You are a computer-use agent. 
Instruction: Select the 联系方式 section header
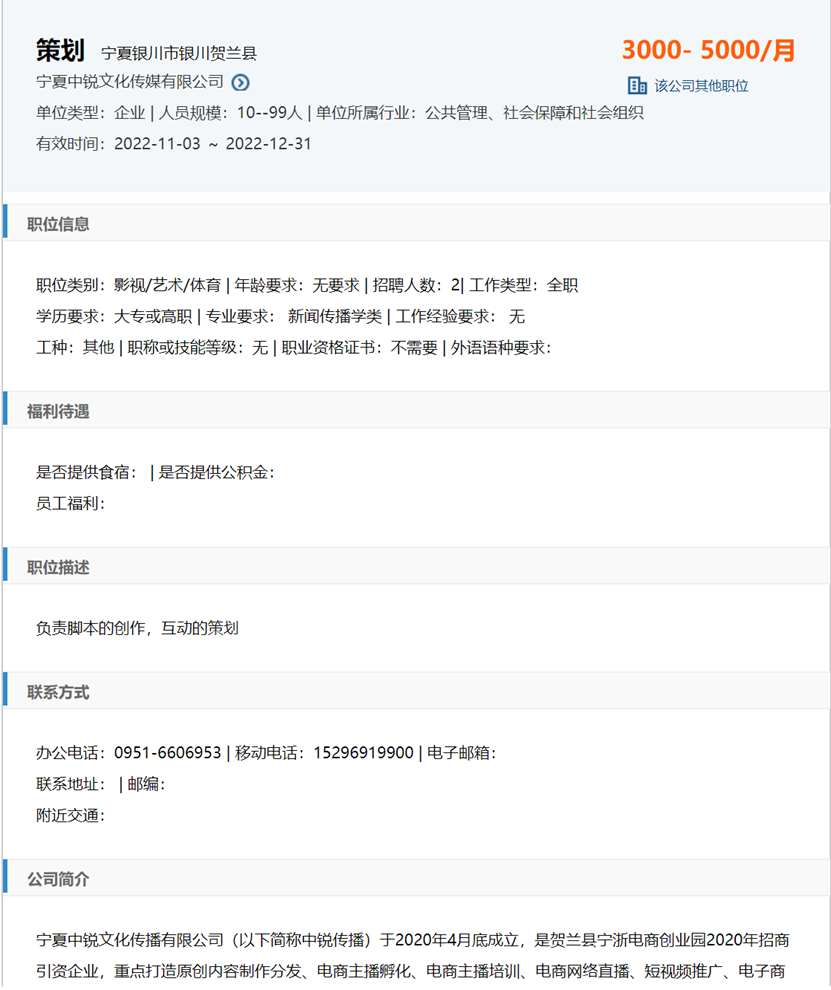(58, 692)
